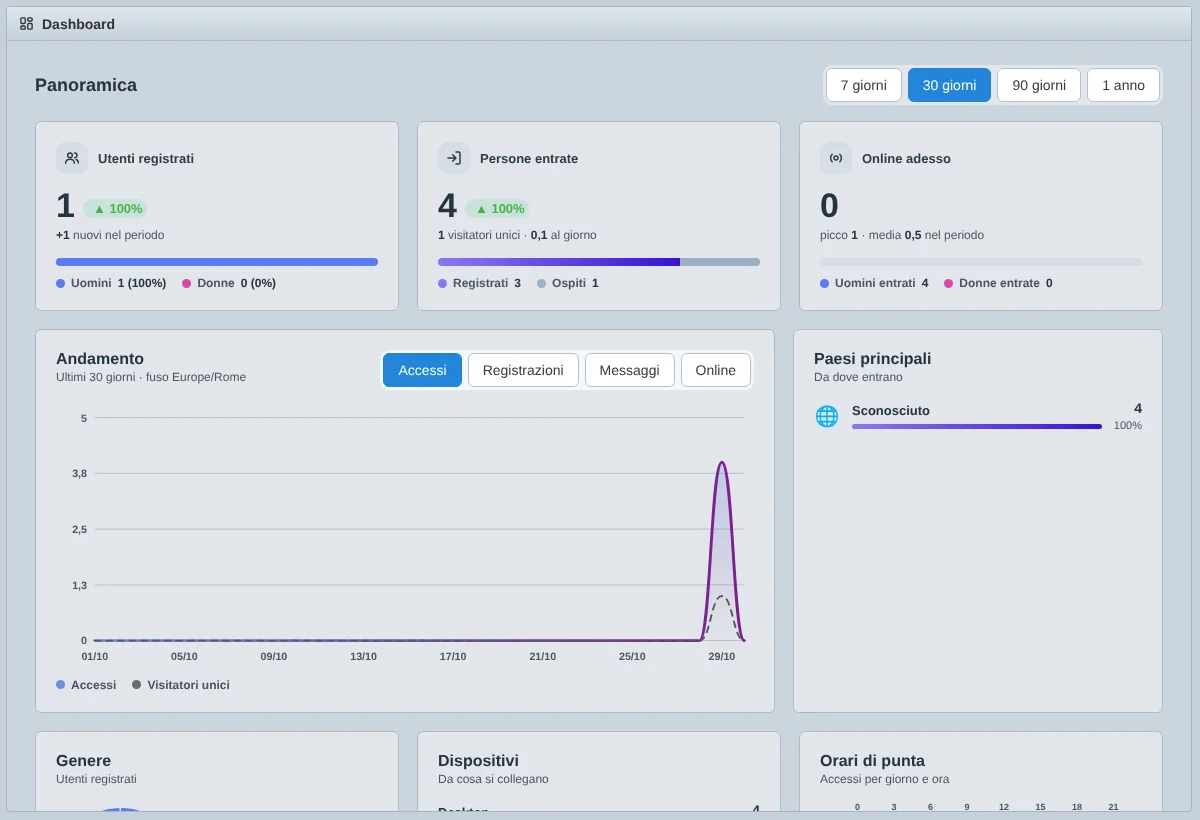The width and height of the screenshot is (1200, 820).
Task: Click the 100% badge in Utenti registrati
Action: tap(115, 208)
